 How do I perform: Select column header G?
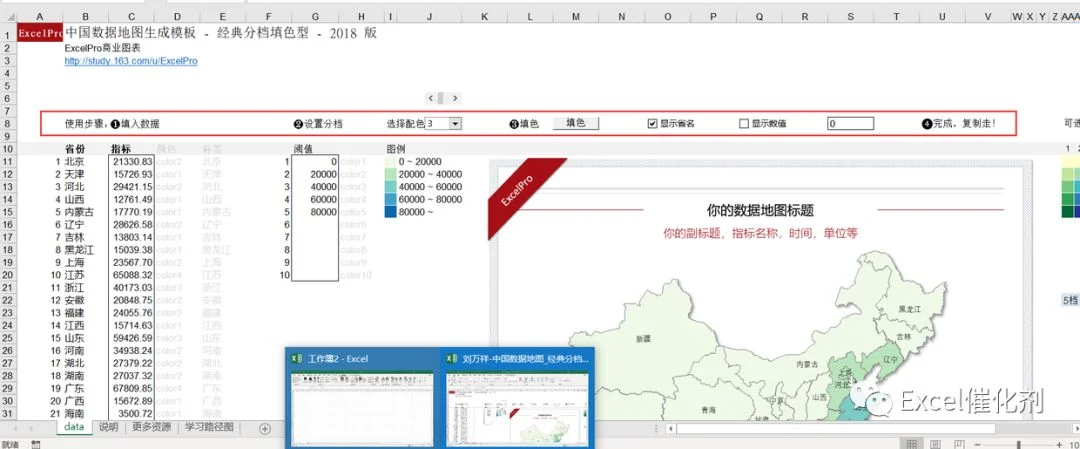coord(315,16)
